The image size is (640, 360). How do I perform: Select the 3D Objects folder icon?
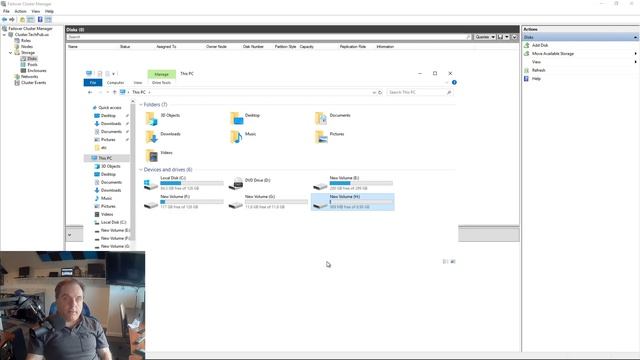click(x=152, y=118)
